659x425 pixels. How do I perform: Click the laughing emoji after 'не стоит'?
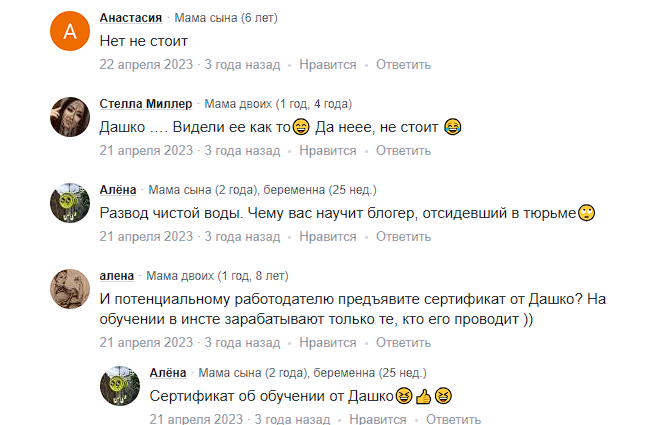point(453,128)
